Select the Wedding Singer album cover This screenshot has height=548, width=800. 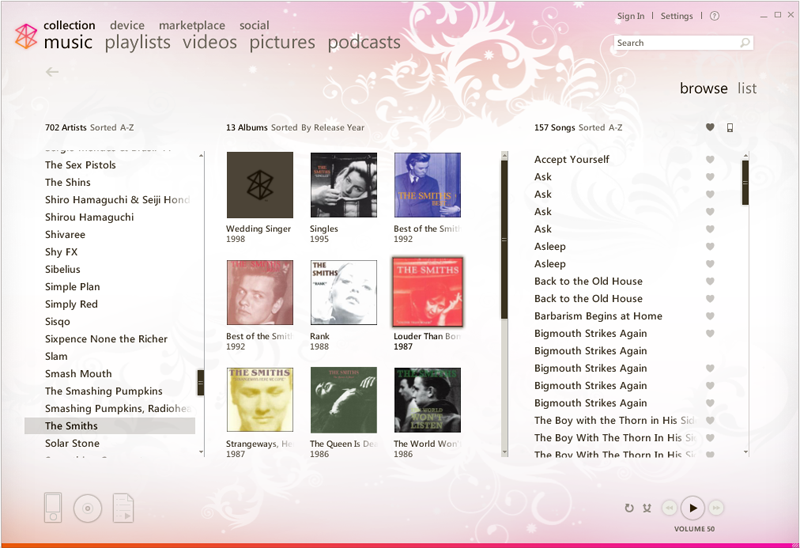[260, 185]
